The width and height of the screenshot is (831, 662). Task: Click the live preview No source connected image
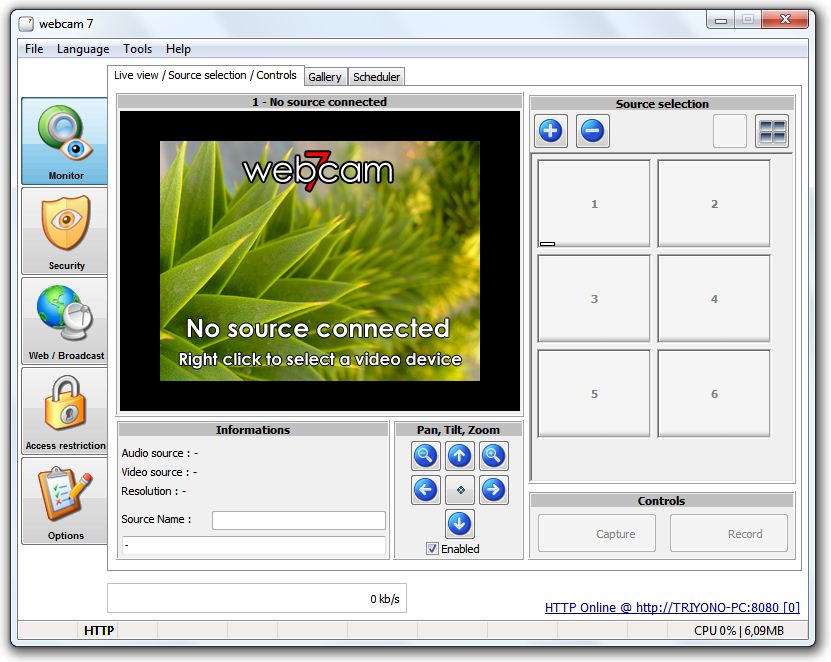tap(320, 261)
